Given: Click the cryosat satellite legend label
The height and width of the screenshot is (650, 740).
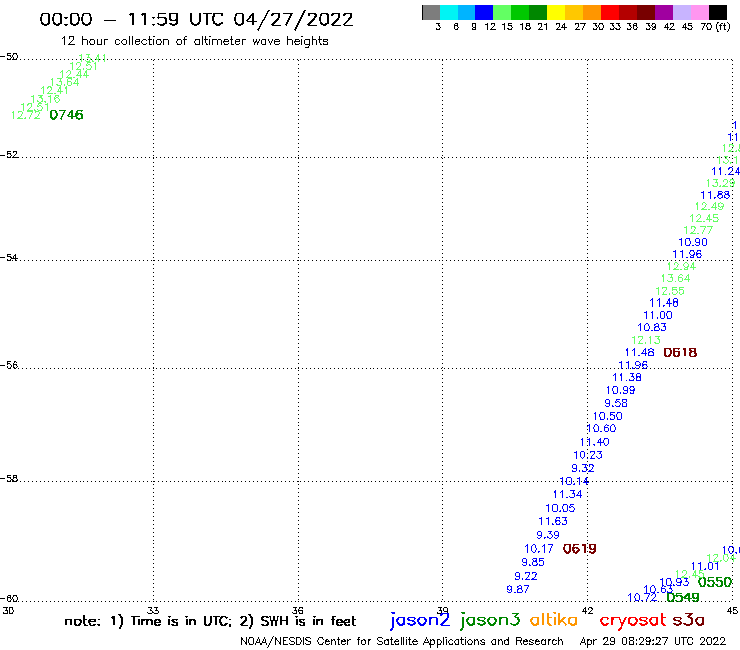Looking at the screenshot, I should pyautogui.click(x=632, y=621).
